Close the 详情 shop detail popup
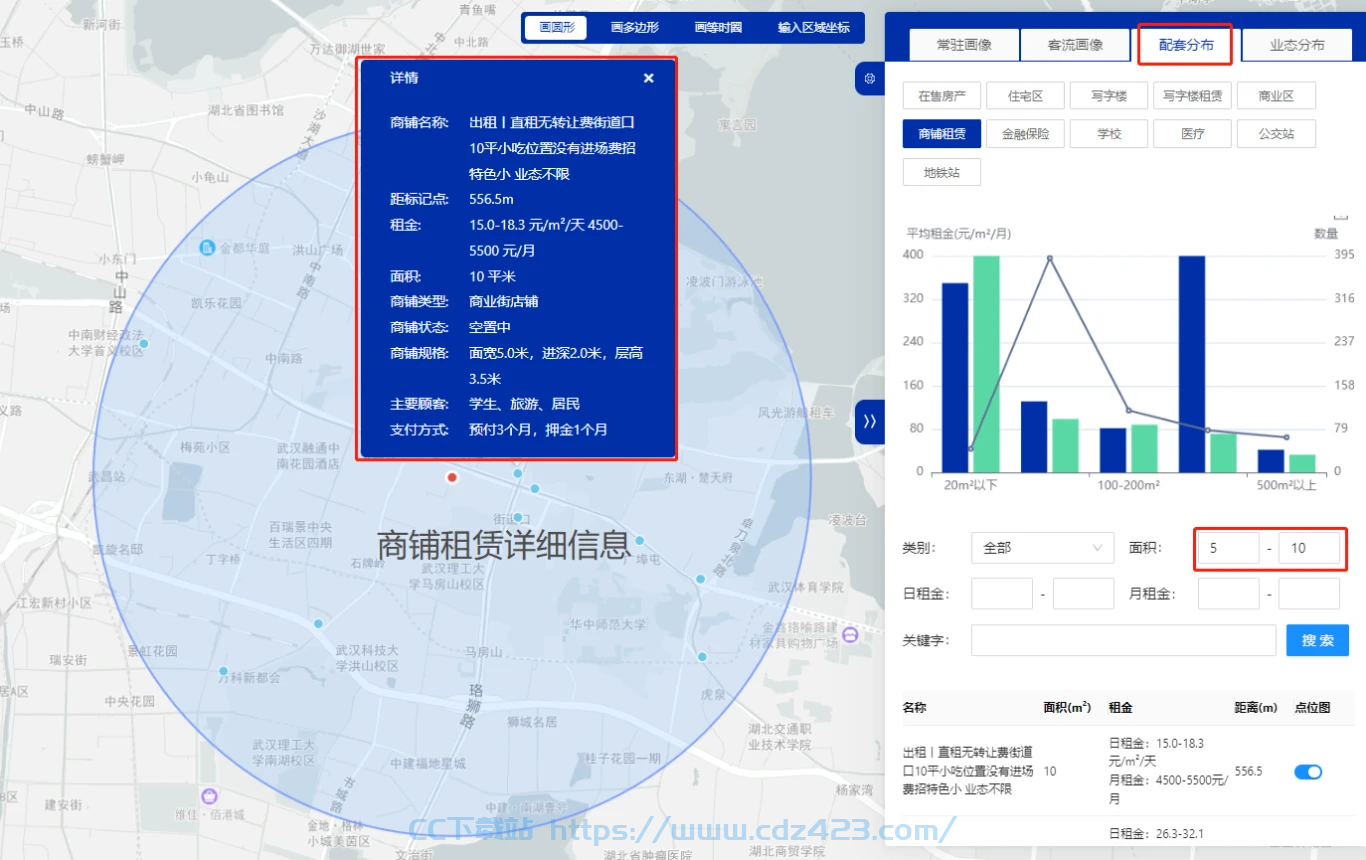 pyautogui.click(x=648, y=78)
